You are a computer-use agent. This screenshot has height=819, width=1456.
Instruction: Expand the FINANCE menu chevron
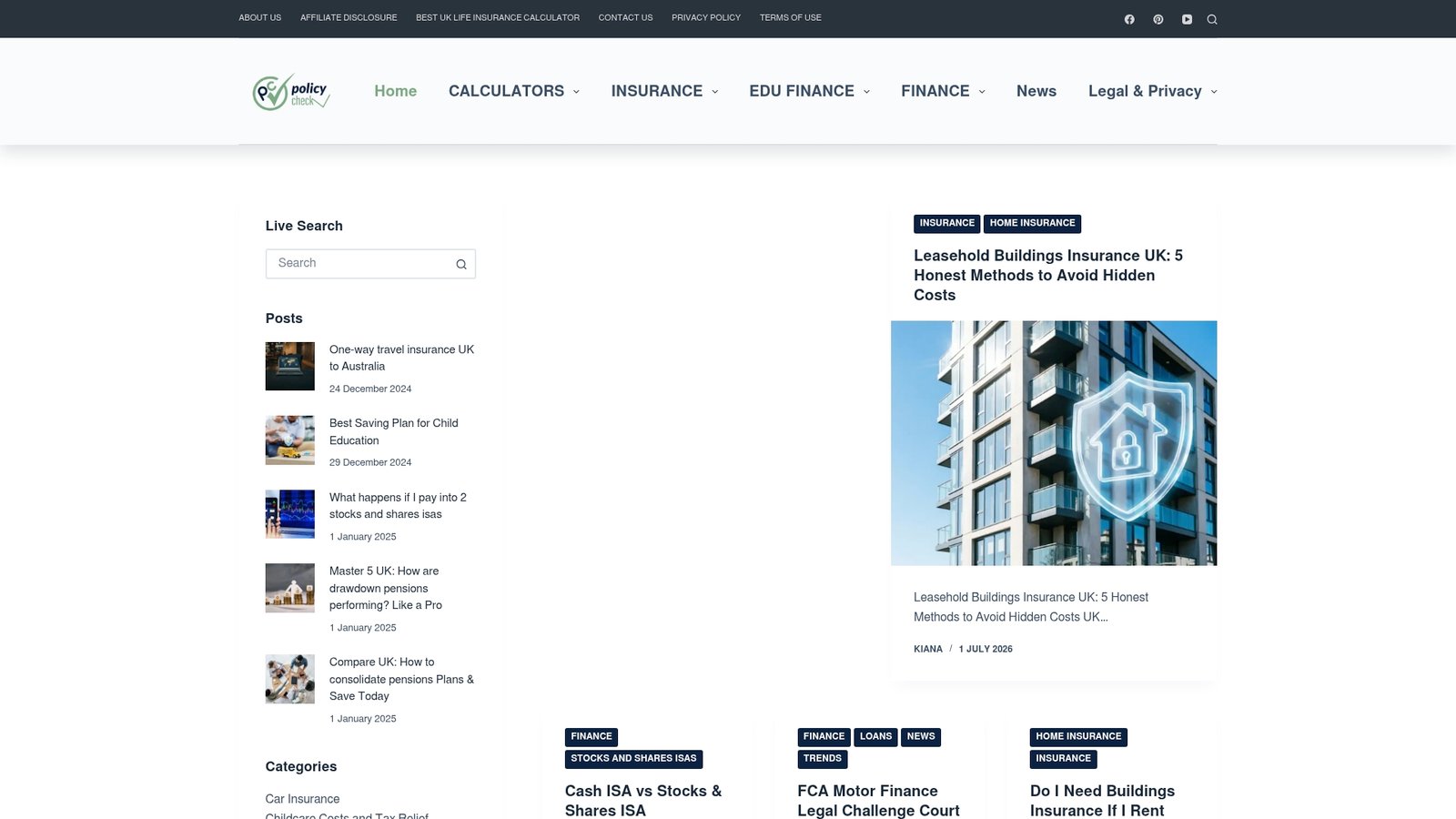click(982, 92)
